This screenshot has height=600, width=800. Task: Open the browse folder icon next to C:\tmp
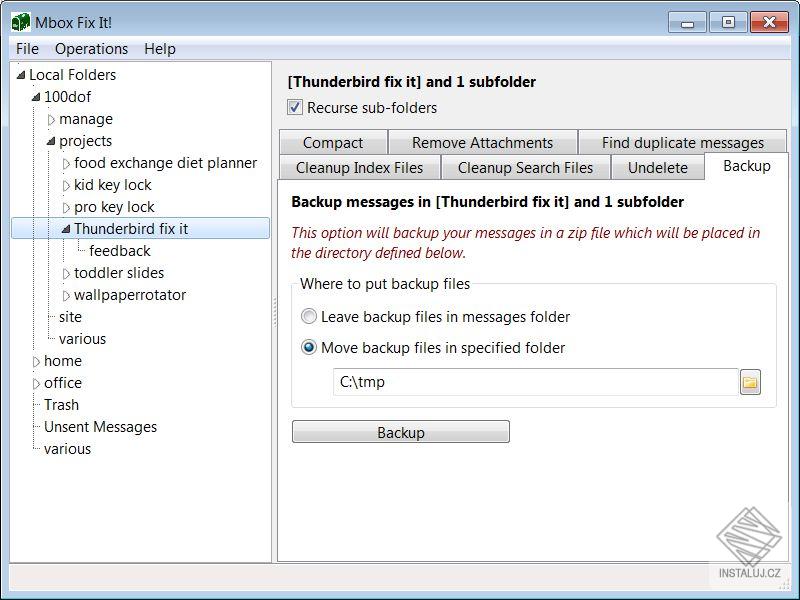(x=751, y=382)
